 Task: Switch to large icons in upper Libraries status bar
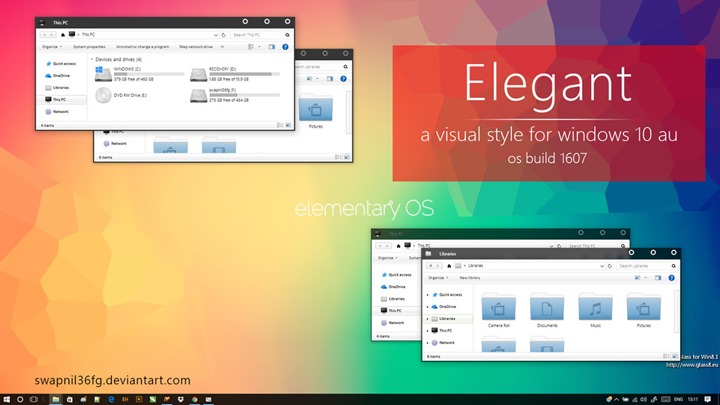[346, 157]
